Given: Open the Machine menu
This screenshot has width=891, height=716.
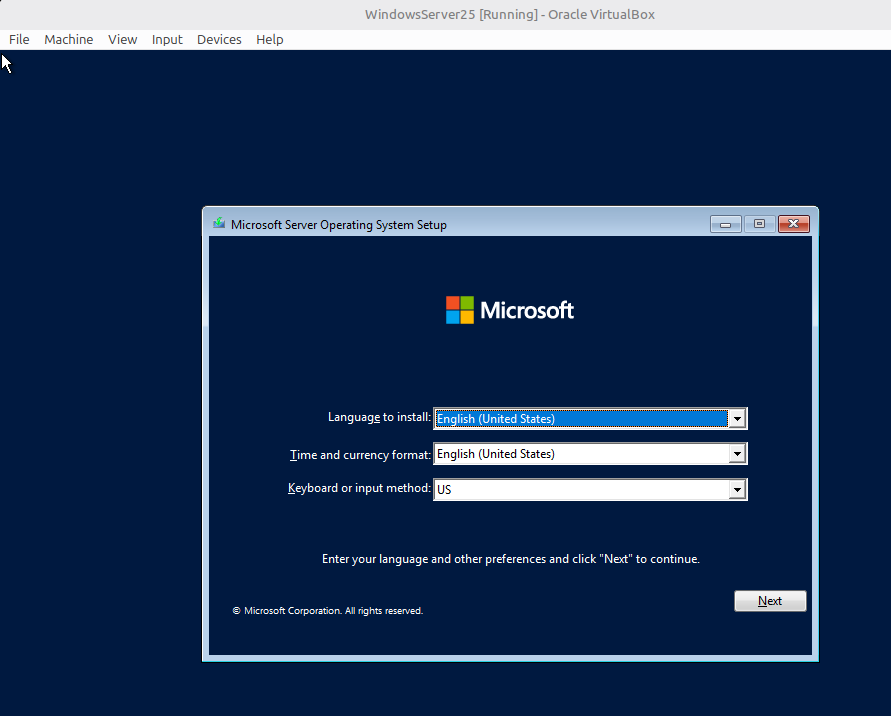Looking at the screenshot, I should [69, 39].
